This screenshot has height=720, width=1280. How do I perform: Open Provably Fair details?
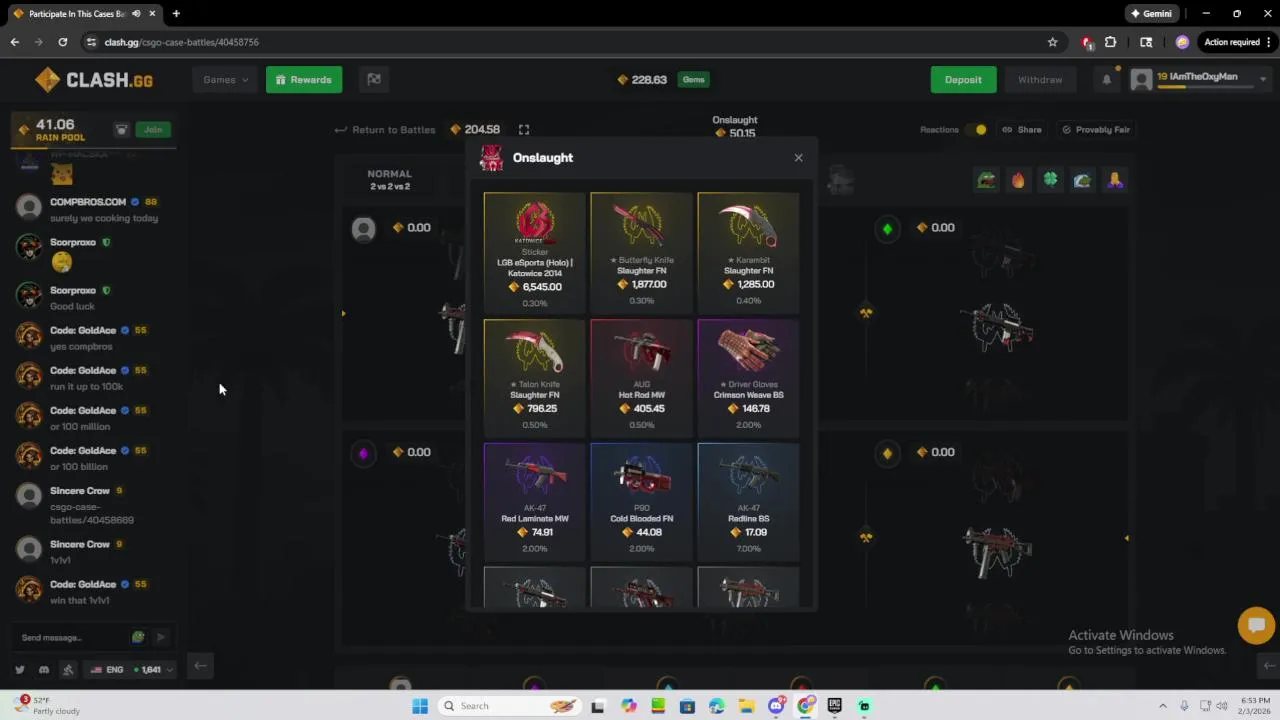[x=1096, y=130]
